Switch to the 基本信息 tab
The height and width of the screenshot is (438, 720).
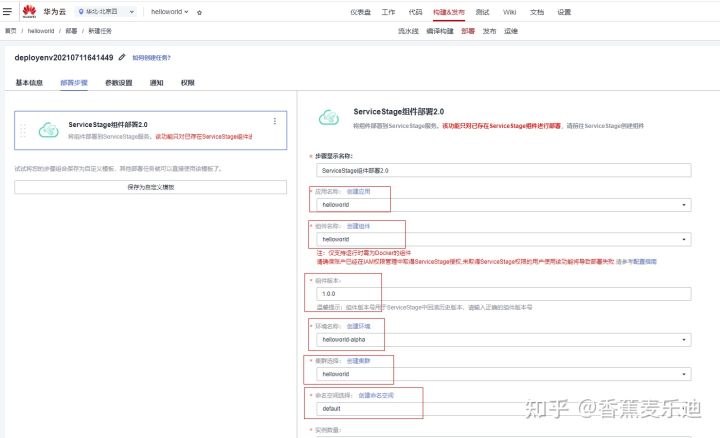pos(29,83)
